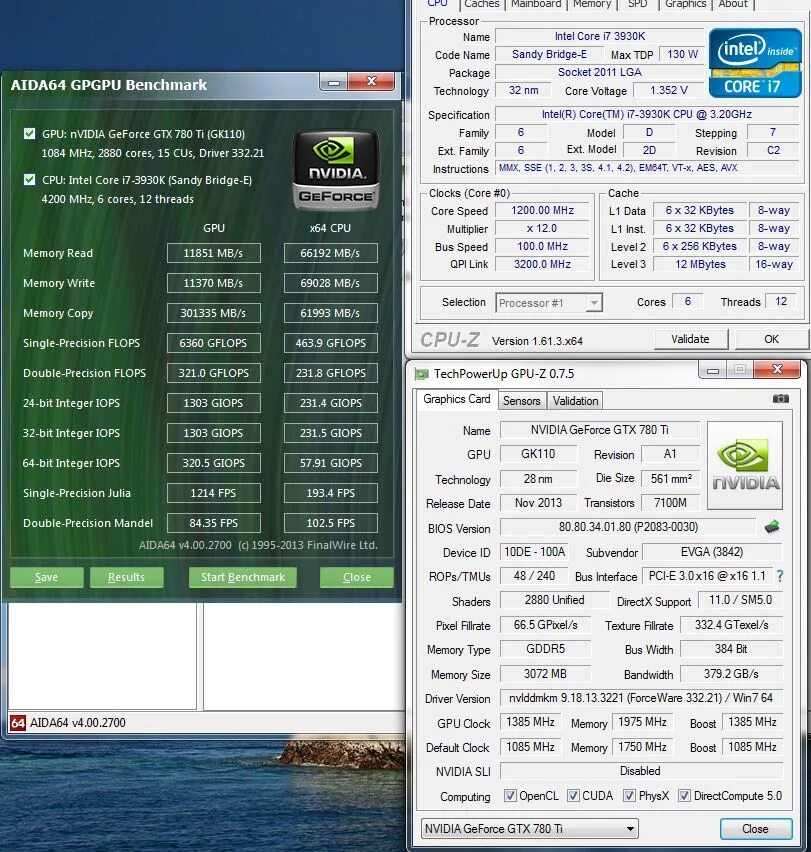Open the Graphics tab in CPU-Z
This screenshot has height=852, width=811.
[x=686, y=4]
